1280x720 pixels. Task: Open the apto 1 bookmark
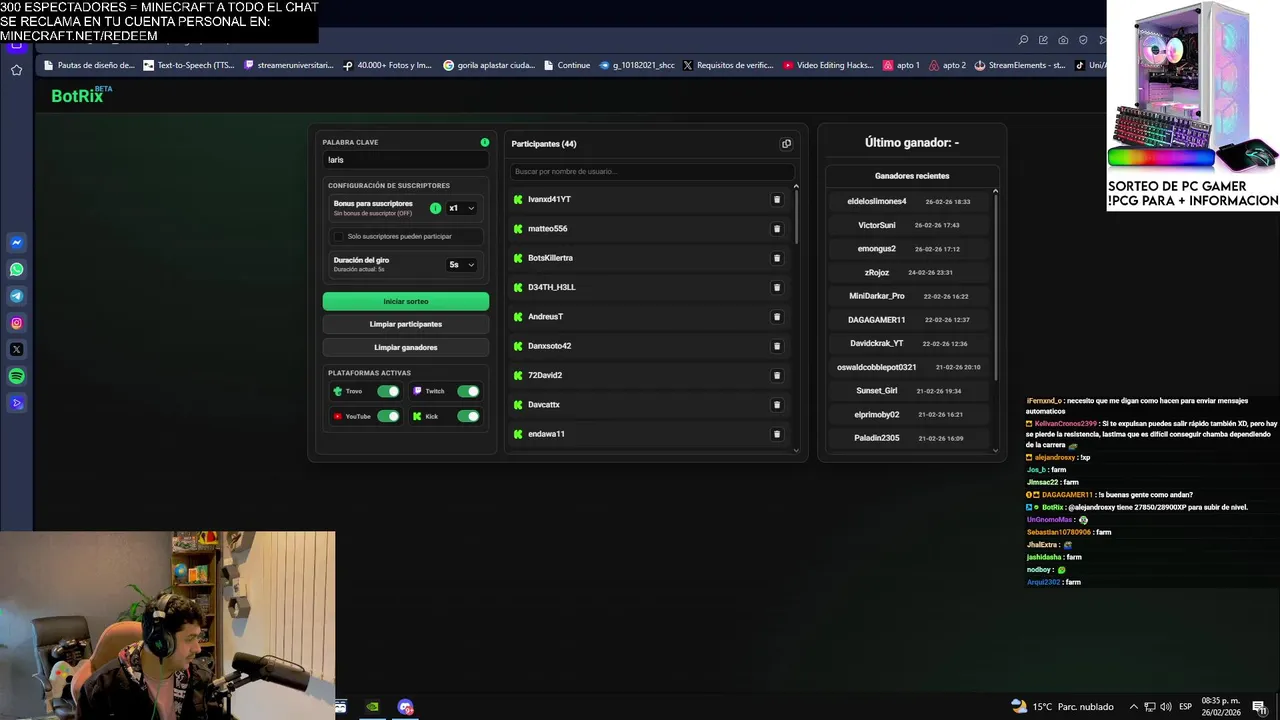[x=901, y=65]
